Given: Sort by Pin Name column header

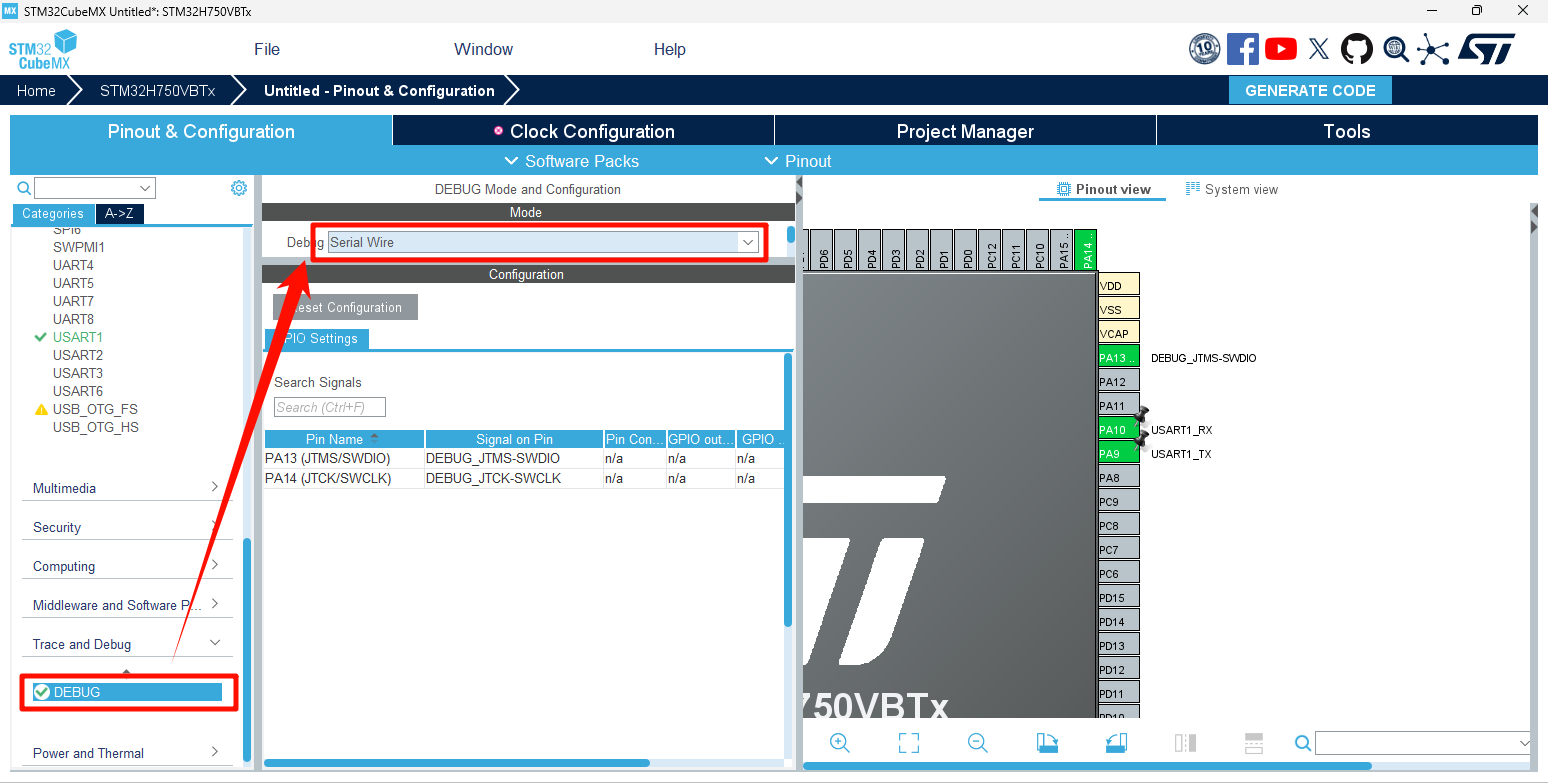Looking at the screenshot, I should coord(344,439).
